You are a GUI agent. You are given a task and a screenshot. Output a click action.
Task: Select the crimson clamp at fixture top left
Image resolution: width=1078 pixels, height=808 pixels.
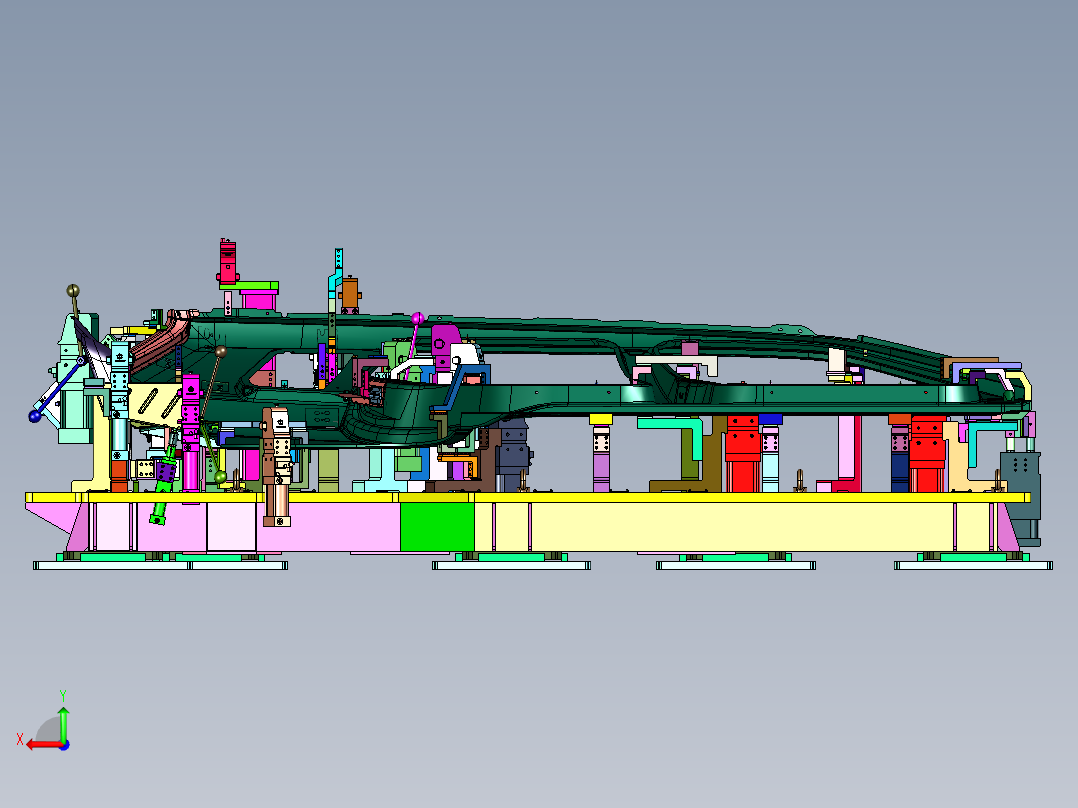pyautogui.click(x=228, y=261)
